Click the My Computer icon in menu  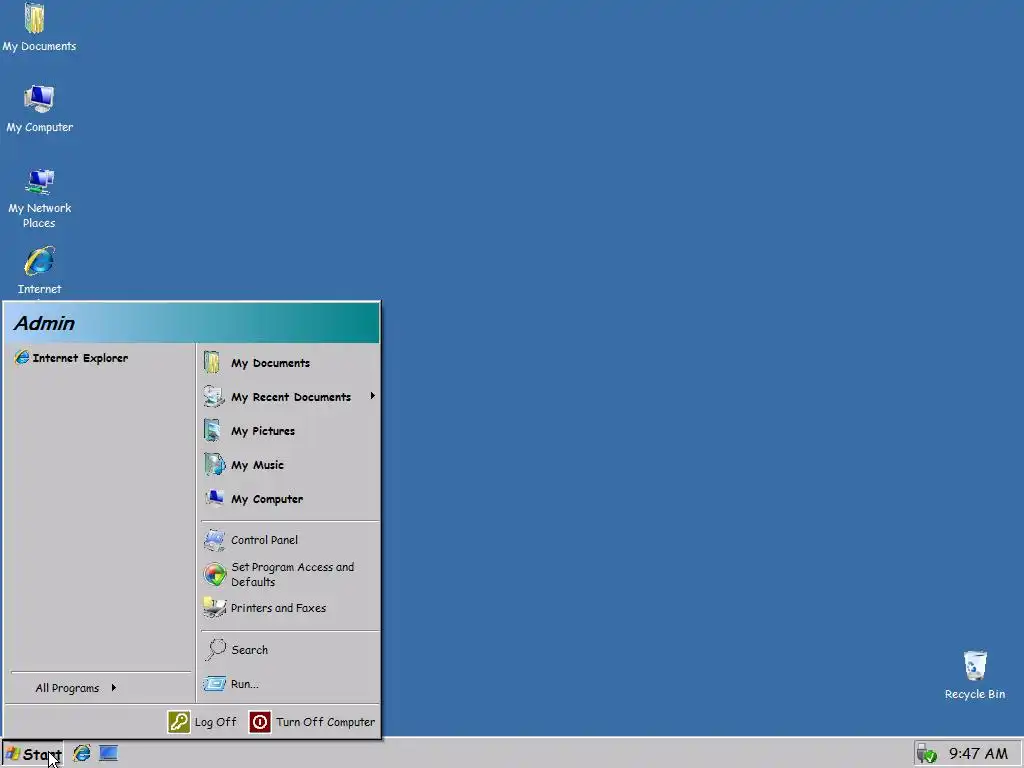point(214,498)
